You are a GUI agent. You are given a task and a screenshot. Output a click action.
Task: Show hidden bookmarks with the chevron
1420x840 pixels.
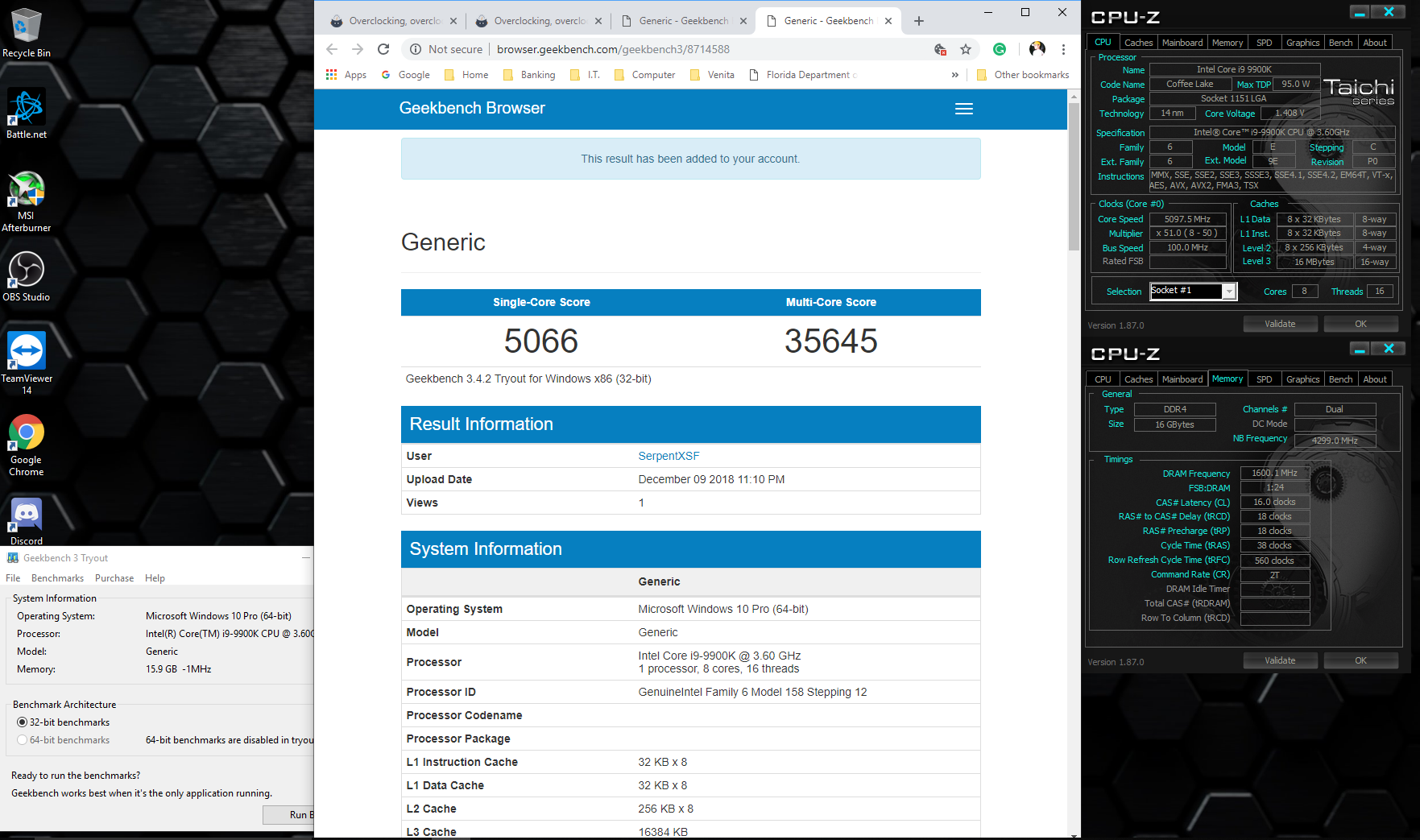(955, 75)
